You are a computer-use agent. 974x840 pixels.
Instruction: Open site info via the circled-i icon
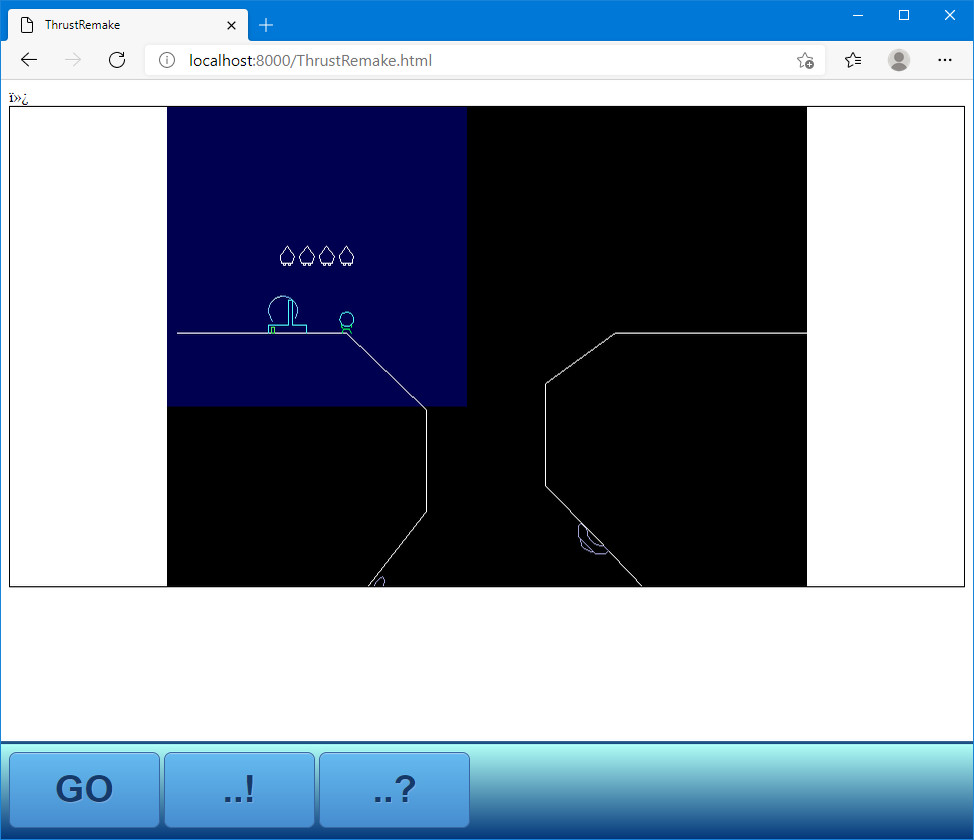coord(165,60)
